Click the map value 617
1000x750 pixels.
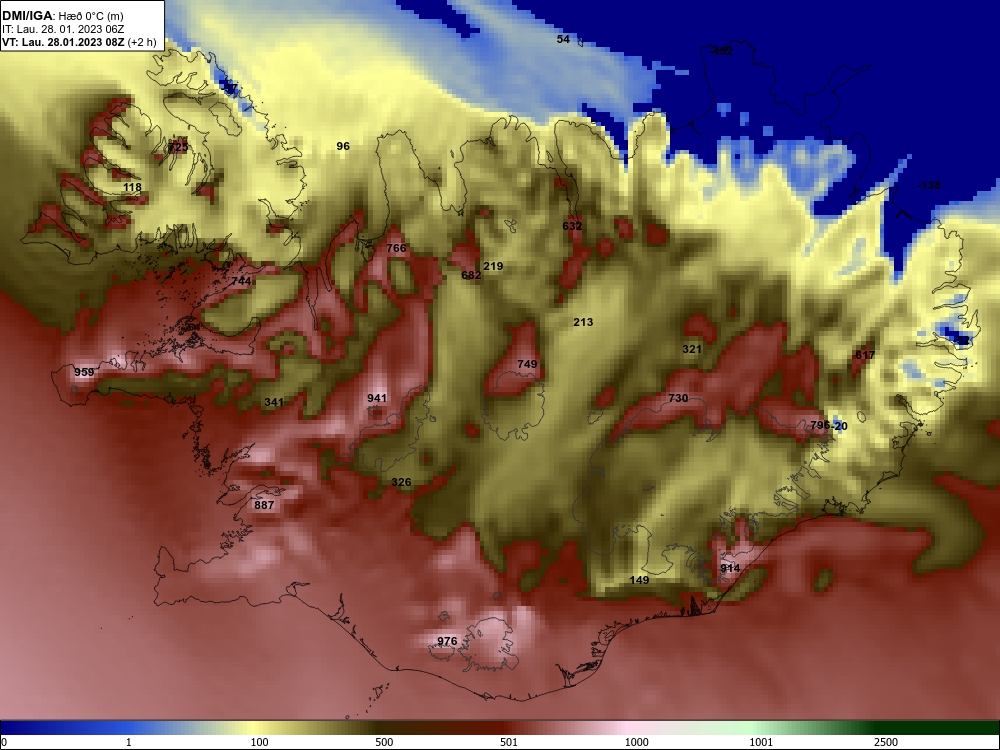click(x=865, y=355)
